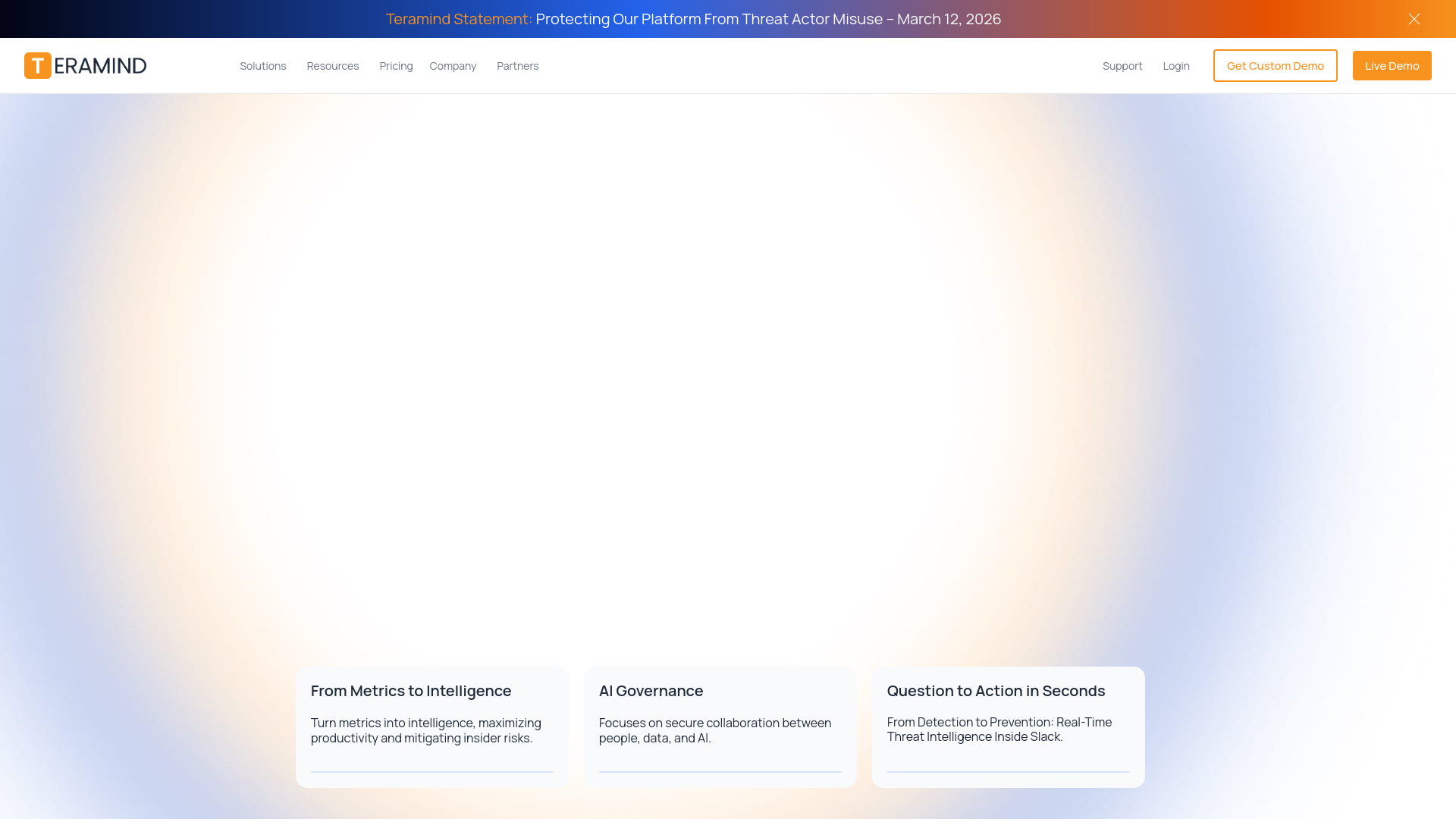Go to the Pricing page
This screenshot has height=819, width=1456.
(396, 66)
